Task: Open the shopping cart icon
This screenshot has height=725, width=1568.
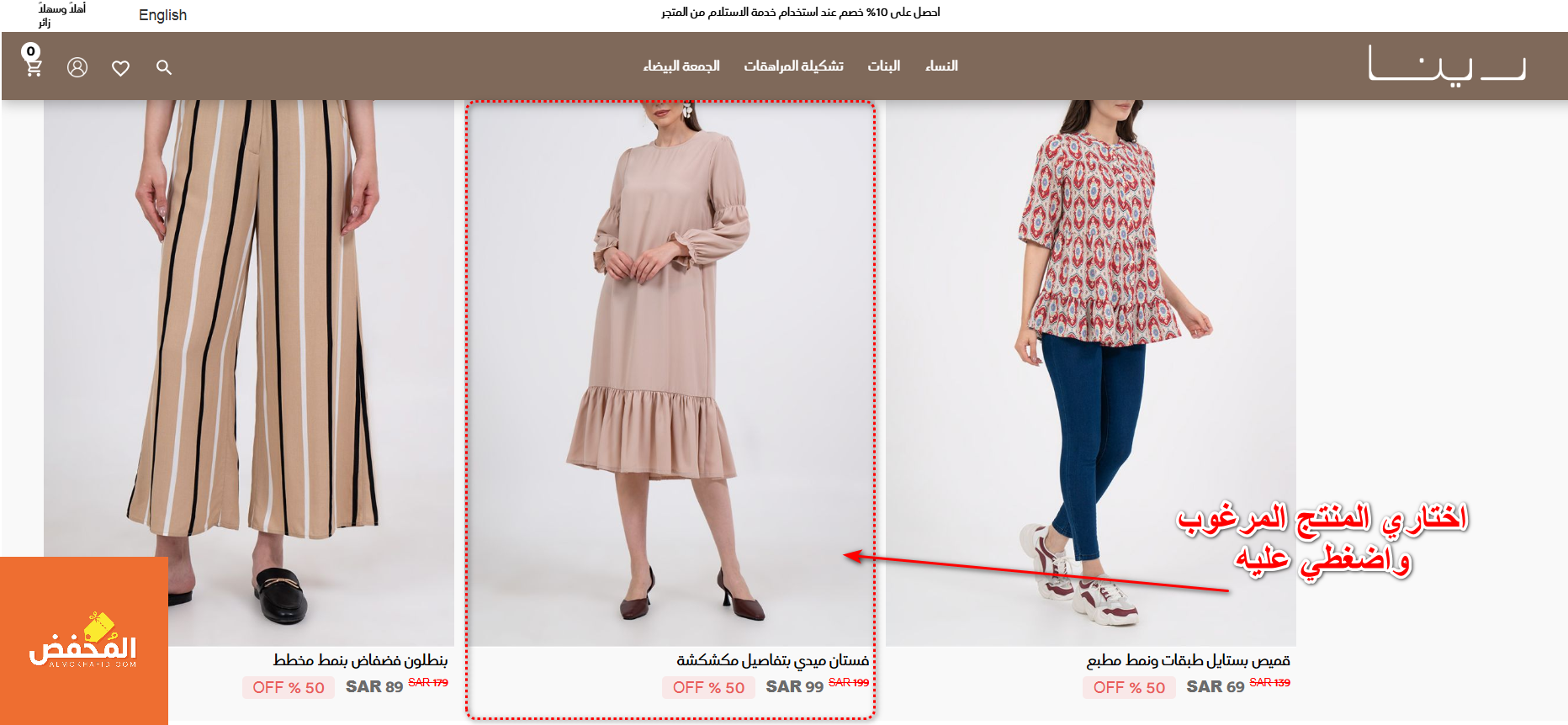Action: pos(32,61)
